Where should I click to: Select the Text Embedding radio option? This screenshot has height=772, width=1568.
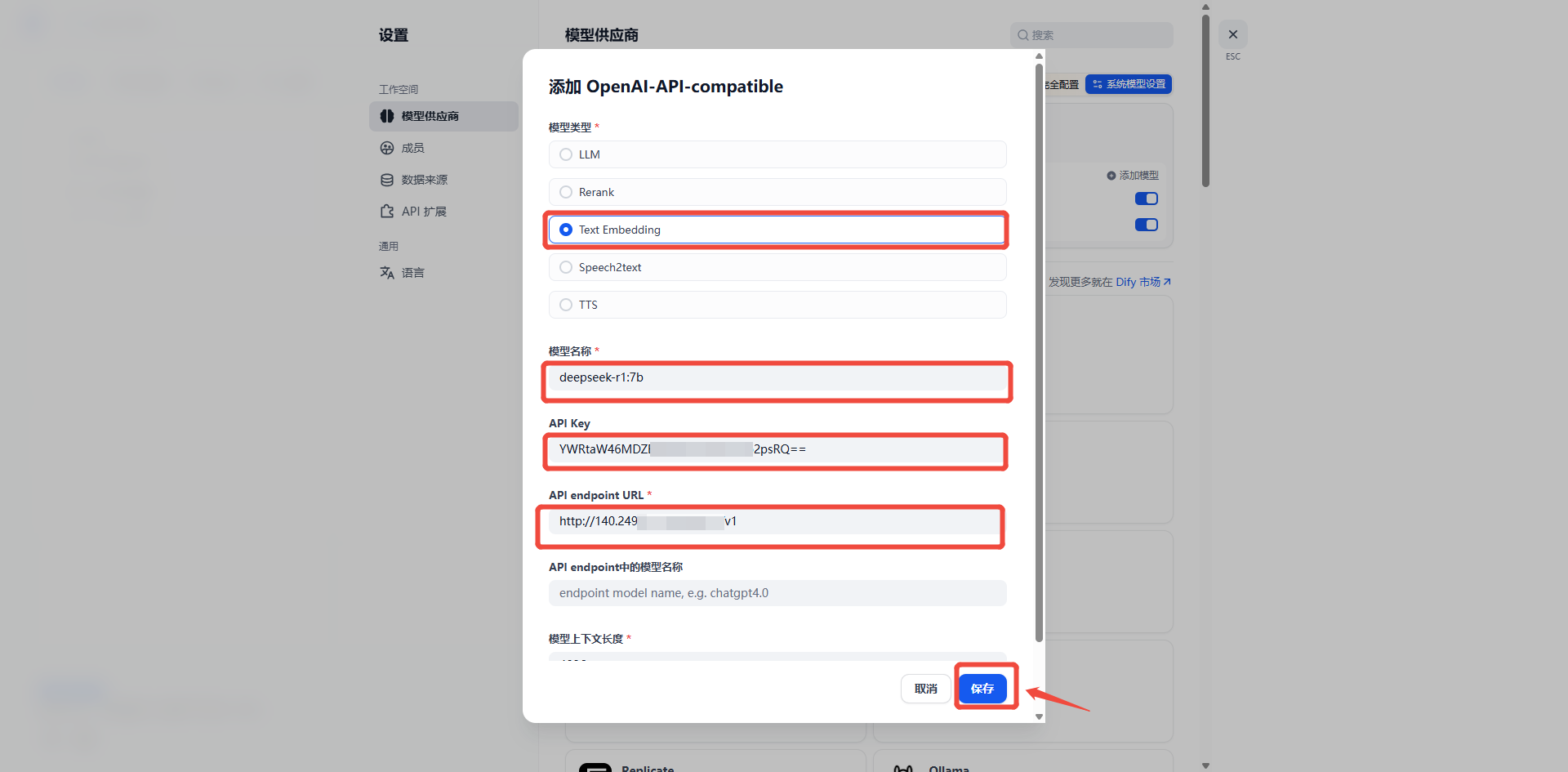[x=777, y=230]
